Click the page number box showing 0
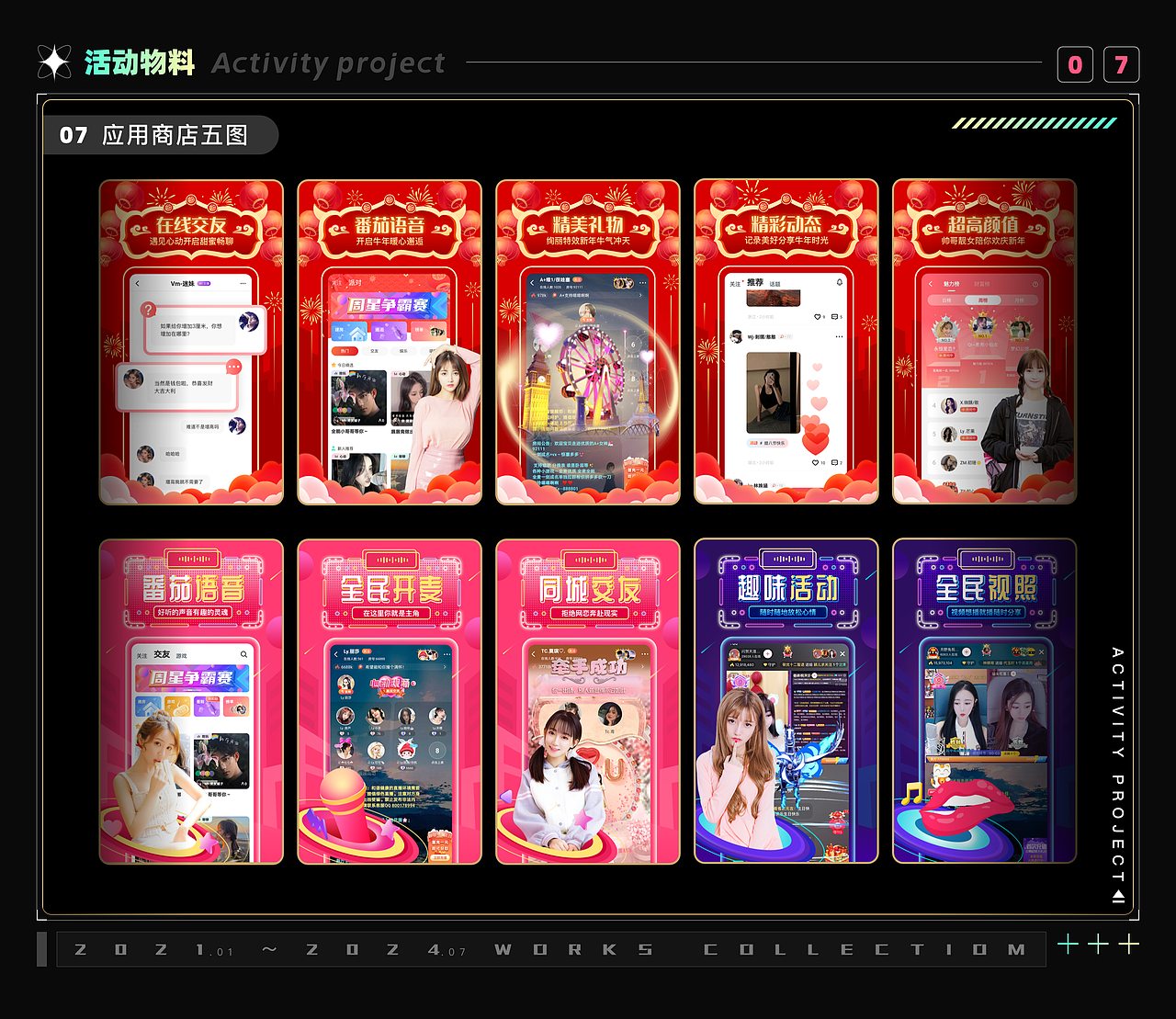The image size is (1176, 1019). 1075,64
